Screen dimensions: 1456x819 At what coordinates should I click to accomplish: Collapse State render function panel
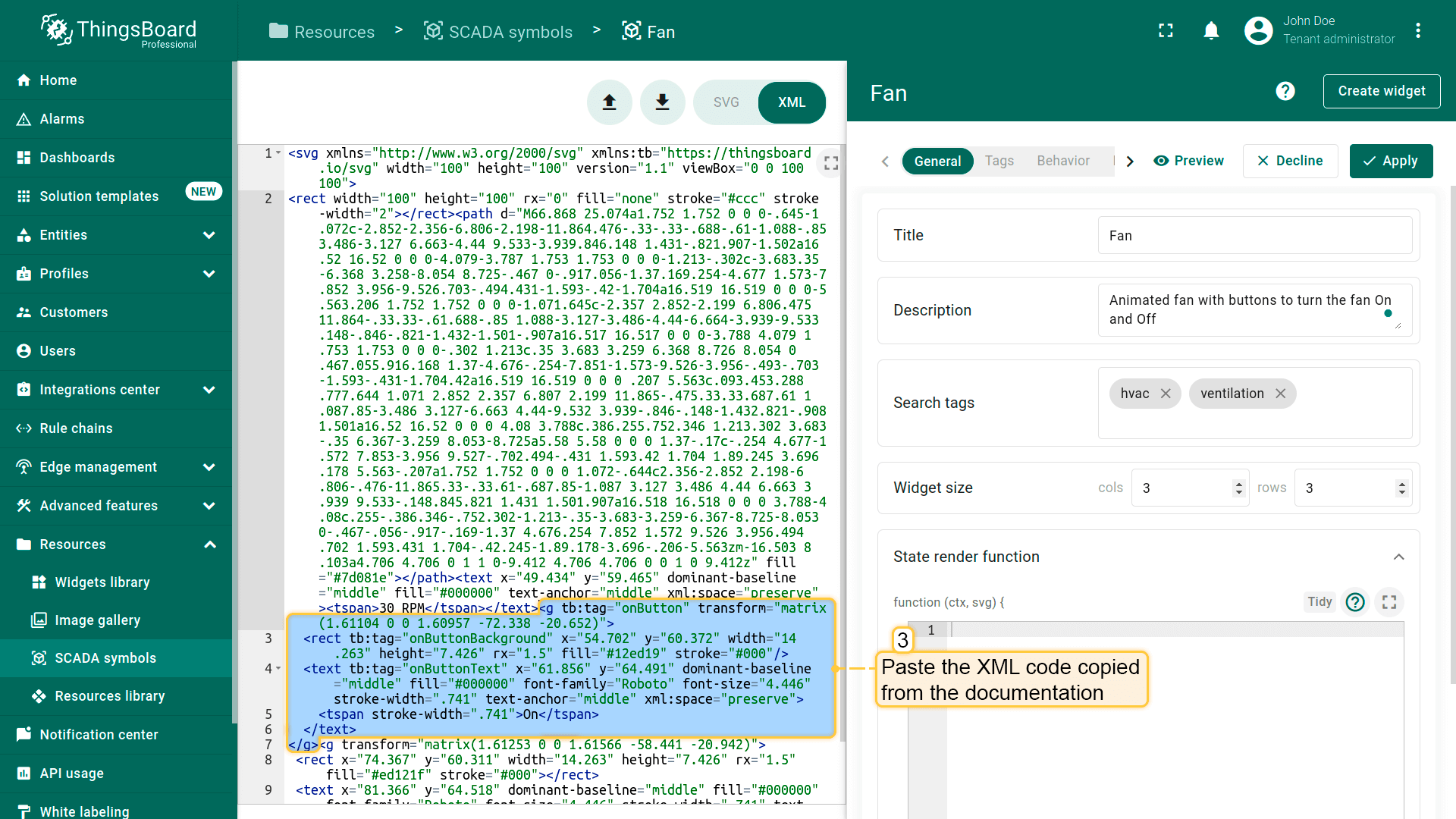pos(1398,557)
